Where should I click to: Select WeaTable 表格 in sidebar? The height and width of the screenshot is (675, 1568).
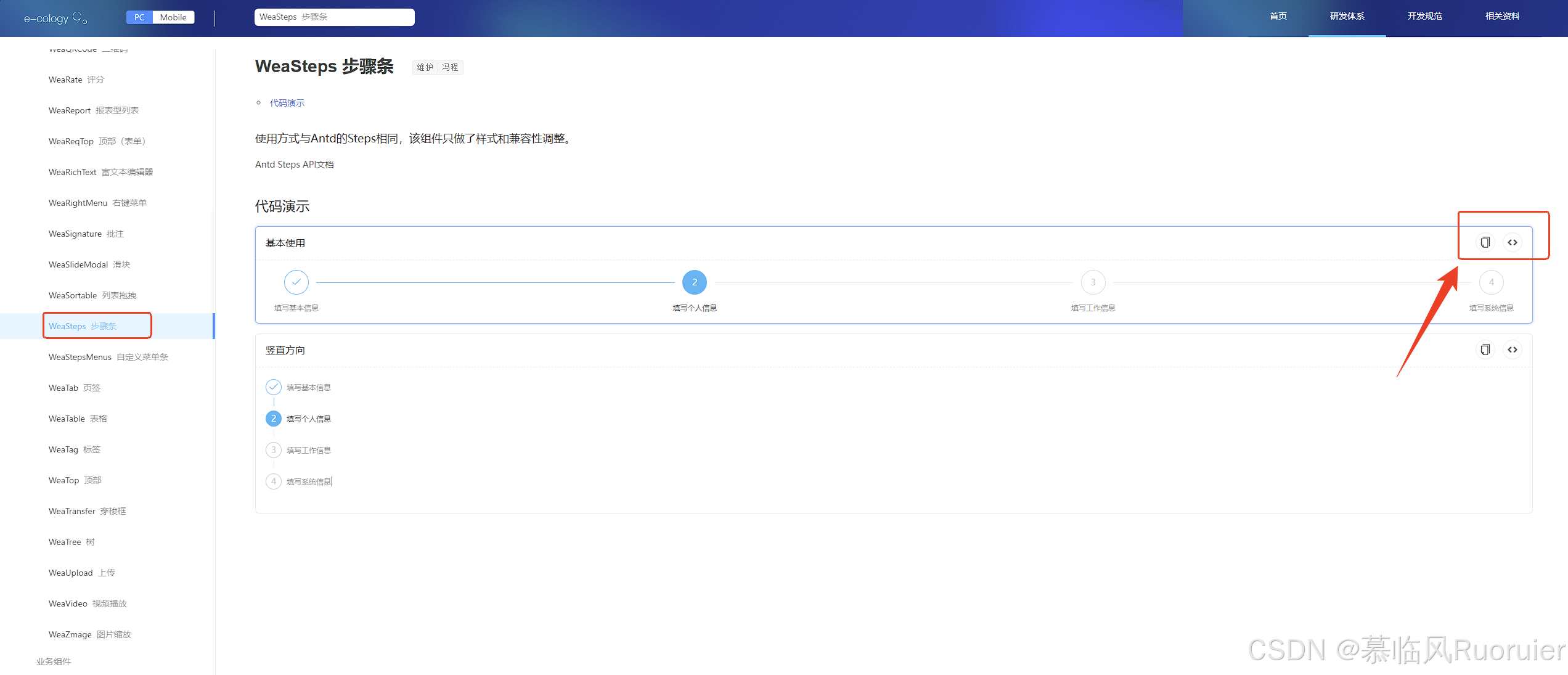click(x=78, y=419)
